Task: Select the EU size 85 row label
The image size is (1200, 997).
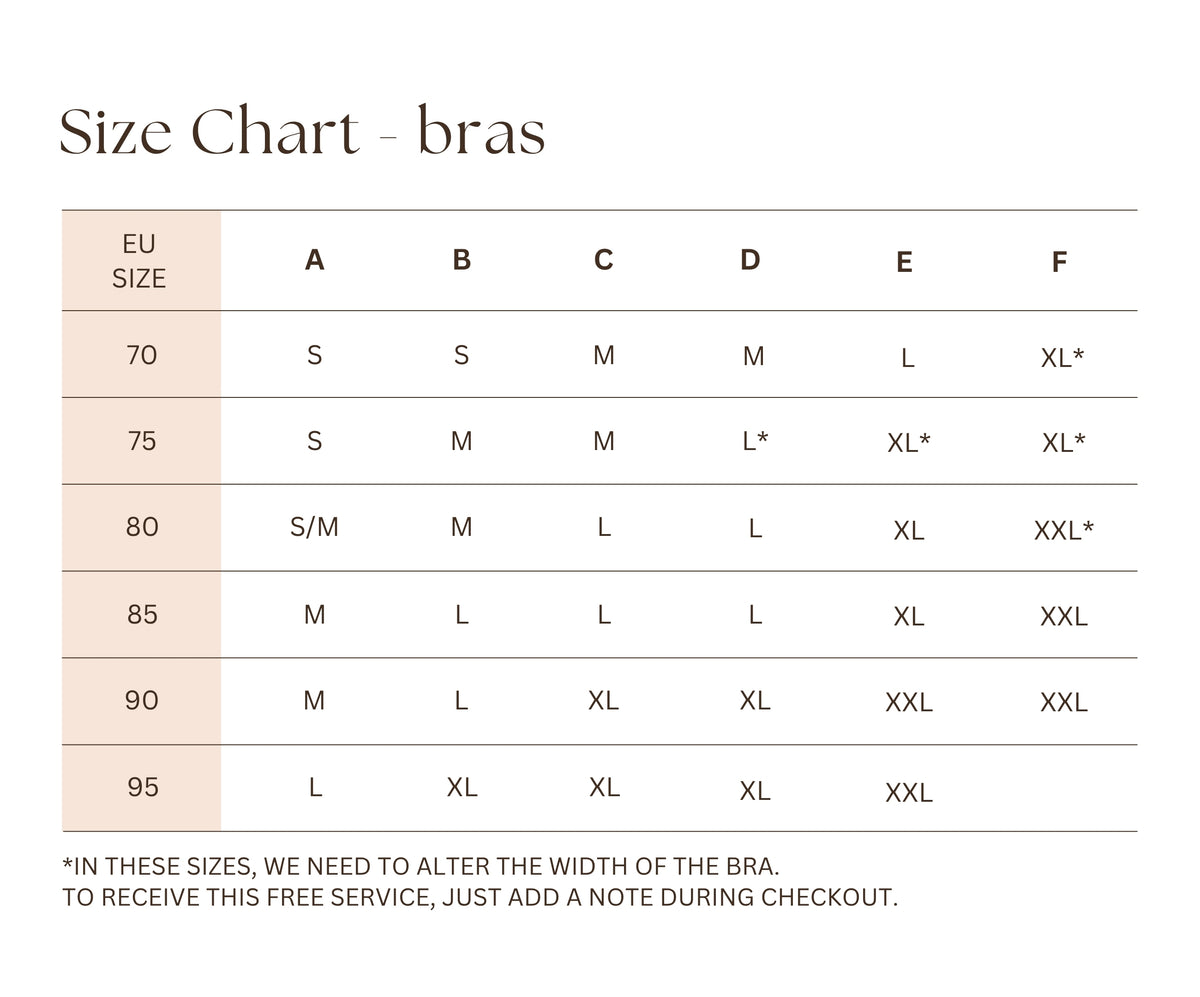Action: point(142,614)
